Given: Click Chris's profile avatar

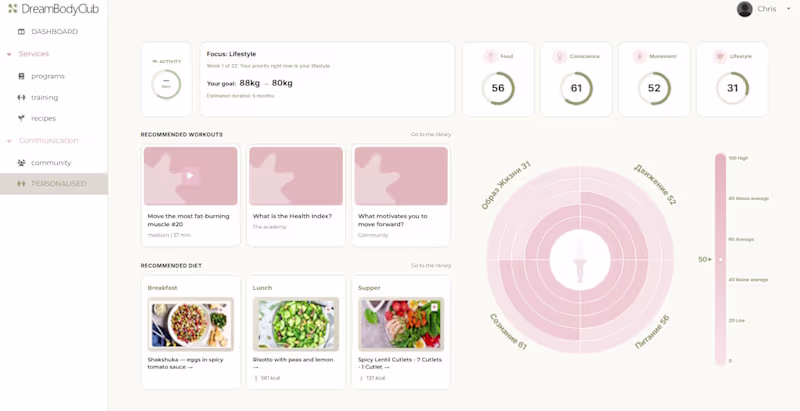Looking at the screenshot, I should [744, 9].
